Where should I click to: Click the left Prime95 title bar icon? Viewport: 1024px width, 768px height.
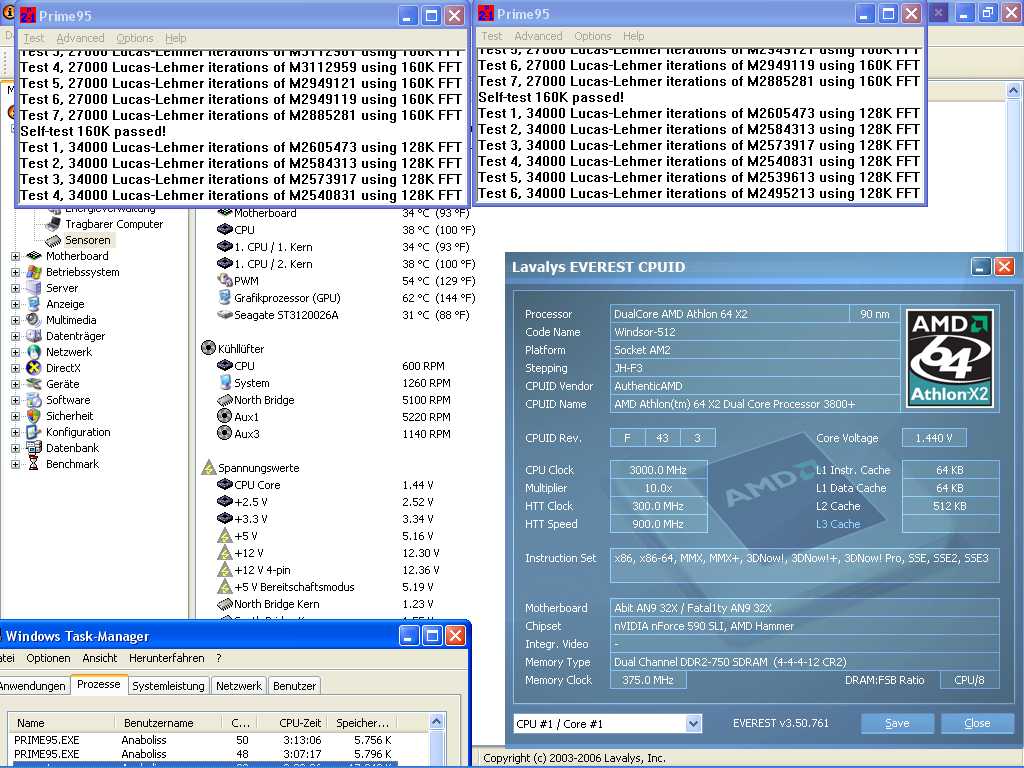(x=28, y=15)
